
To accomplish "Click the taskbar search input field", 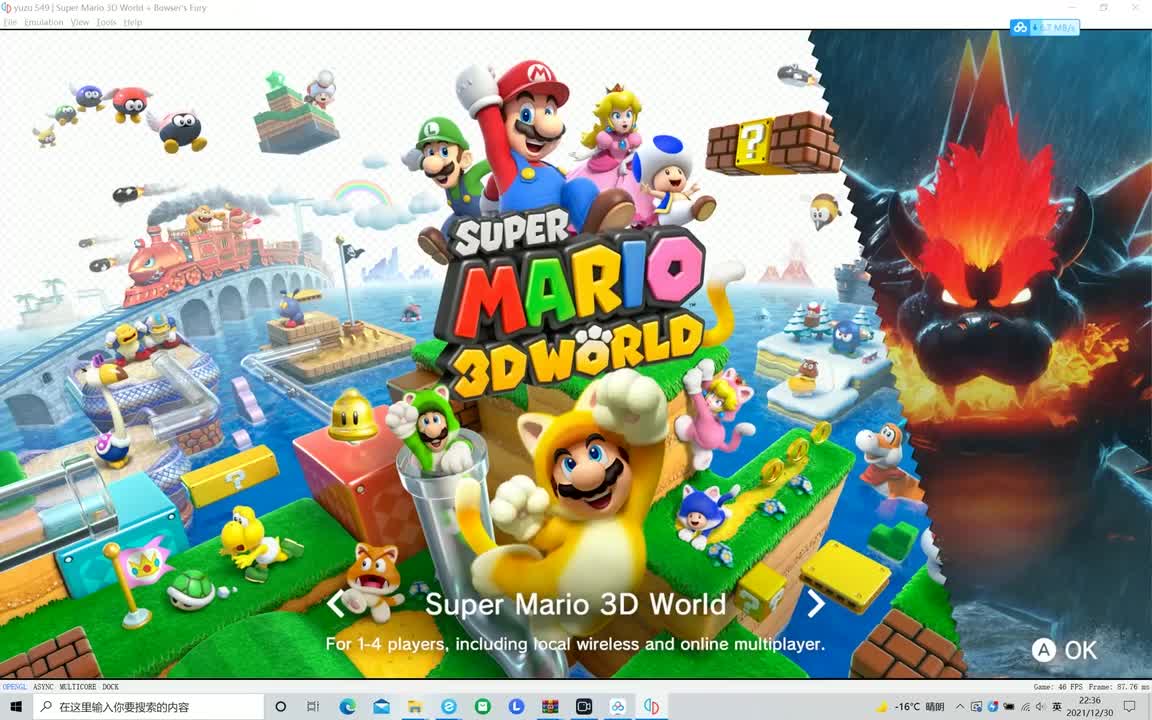I will click(x=149, y=706).
